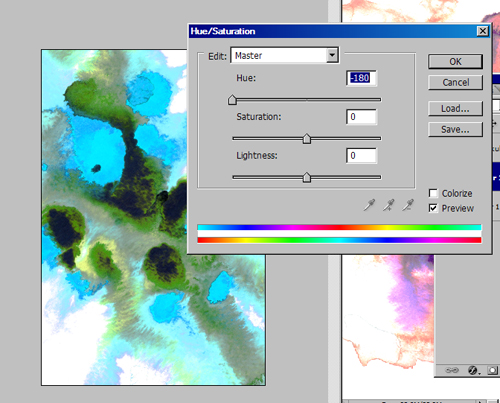Click the Hue value field showing -180
The height and width of the screenshot is (403, 500).
coord(361,78)
